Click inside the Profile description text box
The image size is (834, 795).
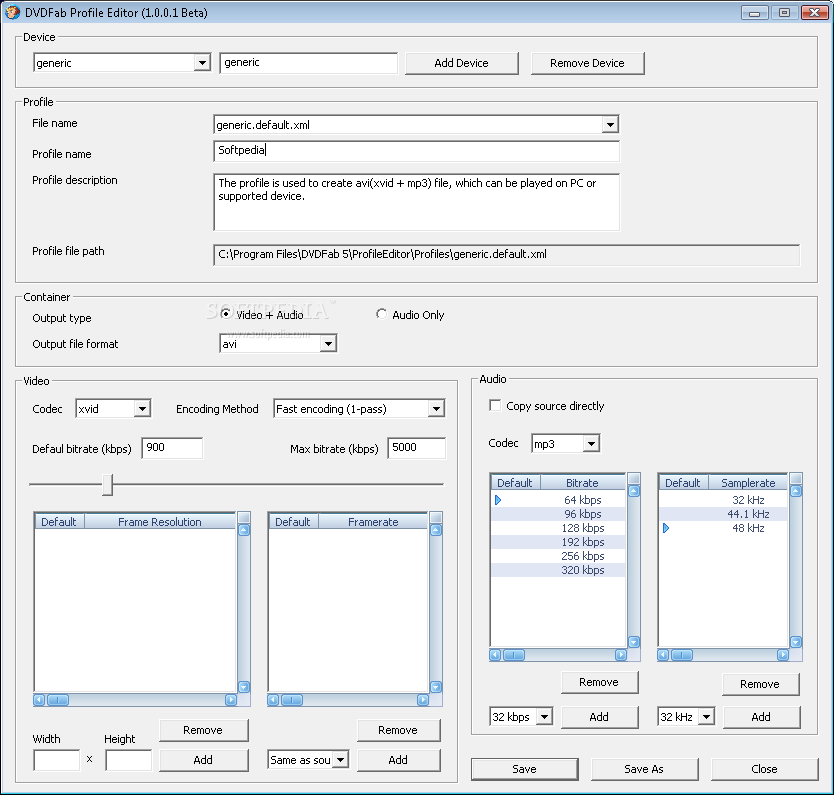pos(416,202)
